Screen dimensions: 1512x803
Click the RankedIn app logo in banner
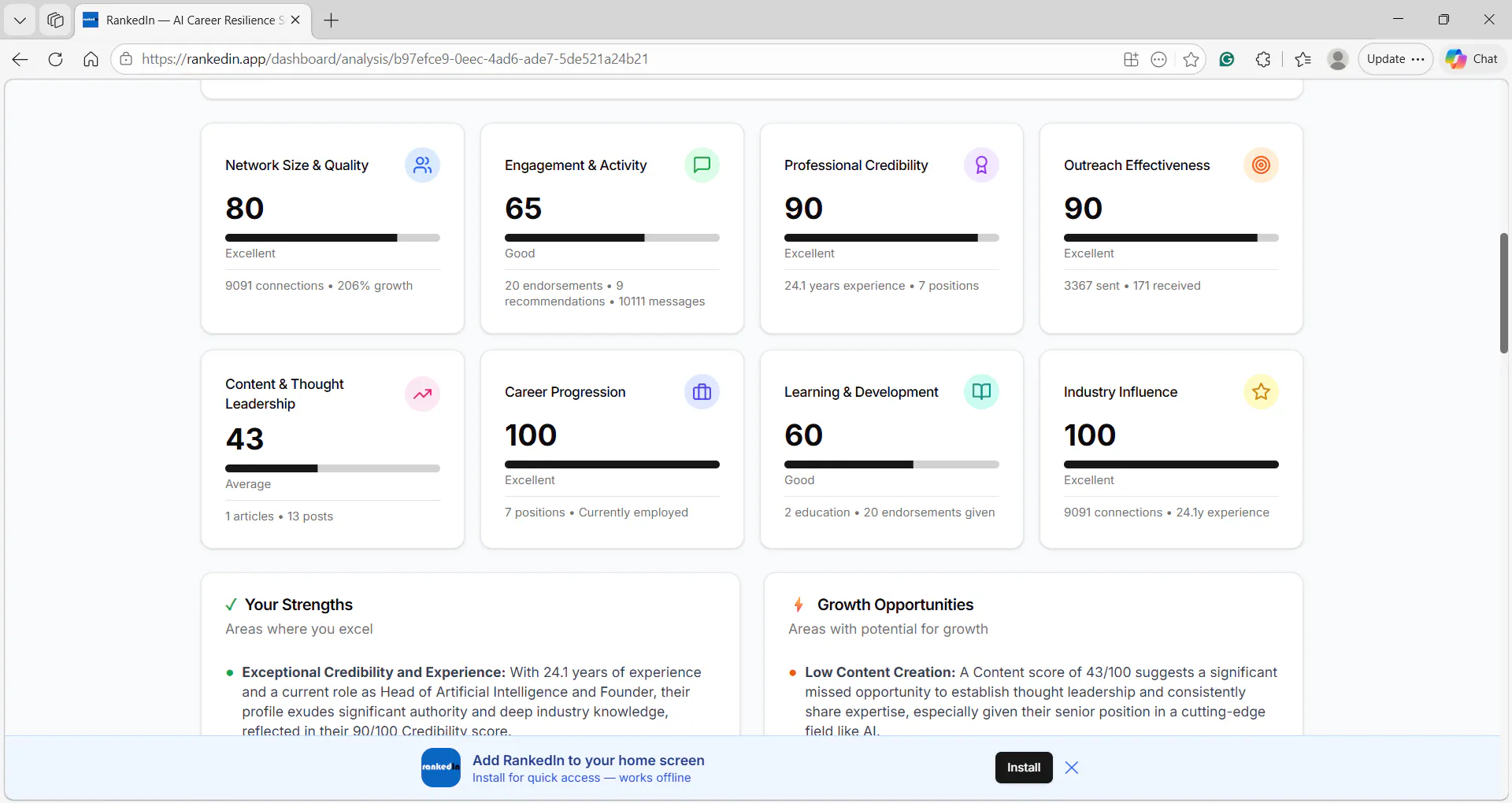[x=441, y=768]
